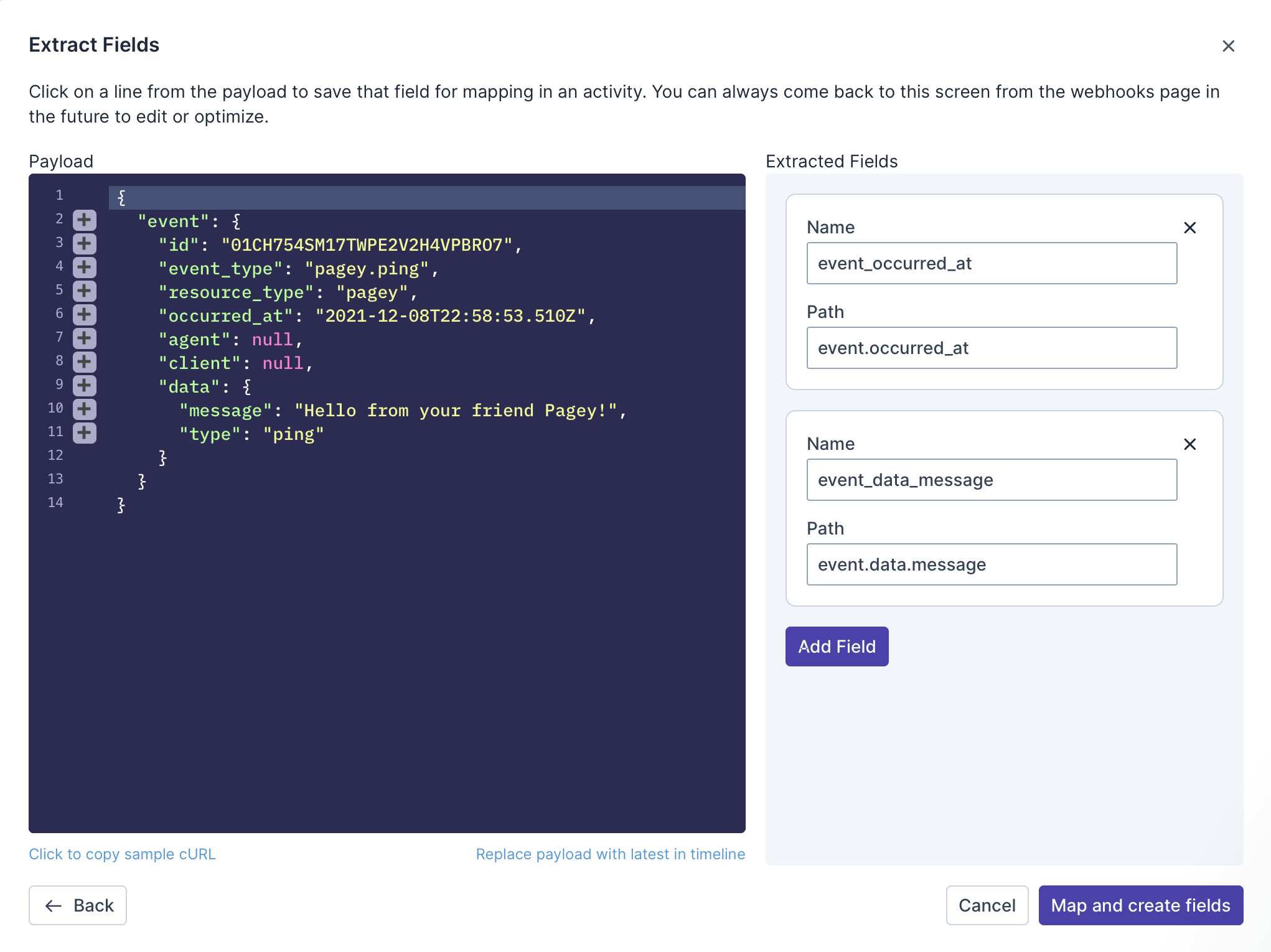Viewport: 1271px width, 952px height.
Task: Click plus icon beside "event" object
Action: click(84, 220)
